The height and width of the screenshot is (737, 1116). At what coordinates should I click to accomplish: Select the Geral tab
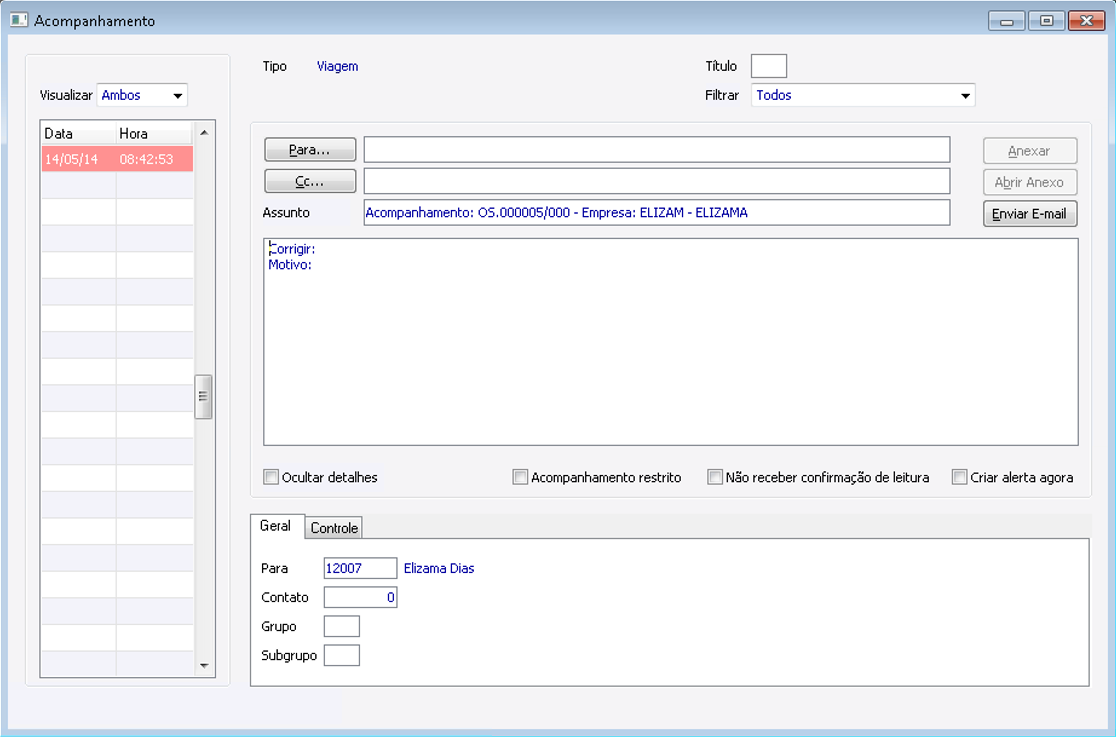(275, 526)
